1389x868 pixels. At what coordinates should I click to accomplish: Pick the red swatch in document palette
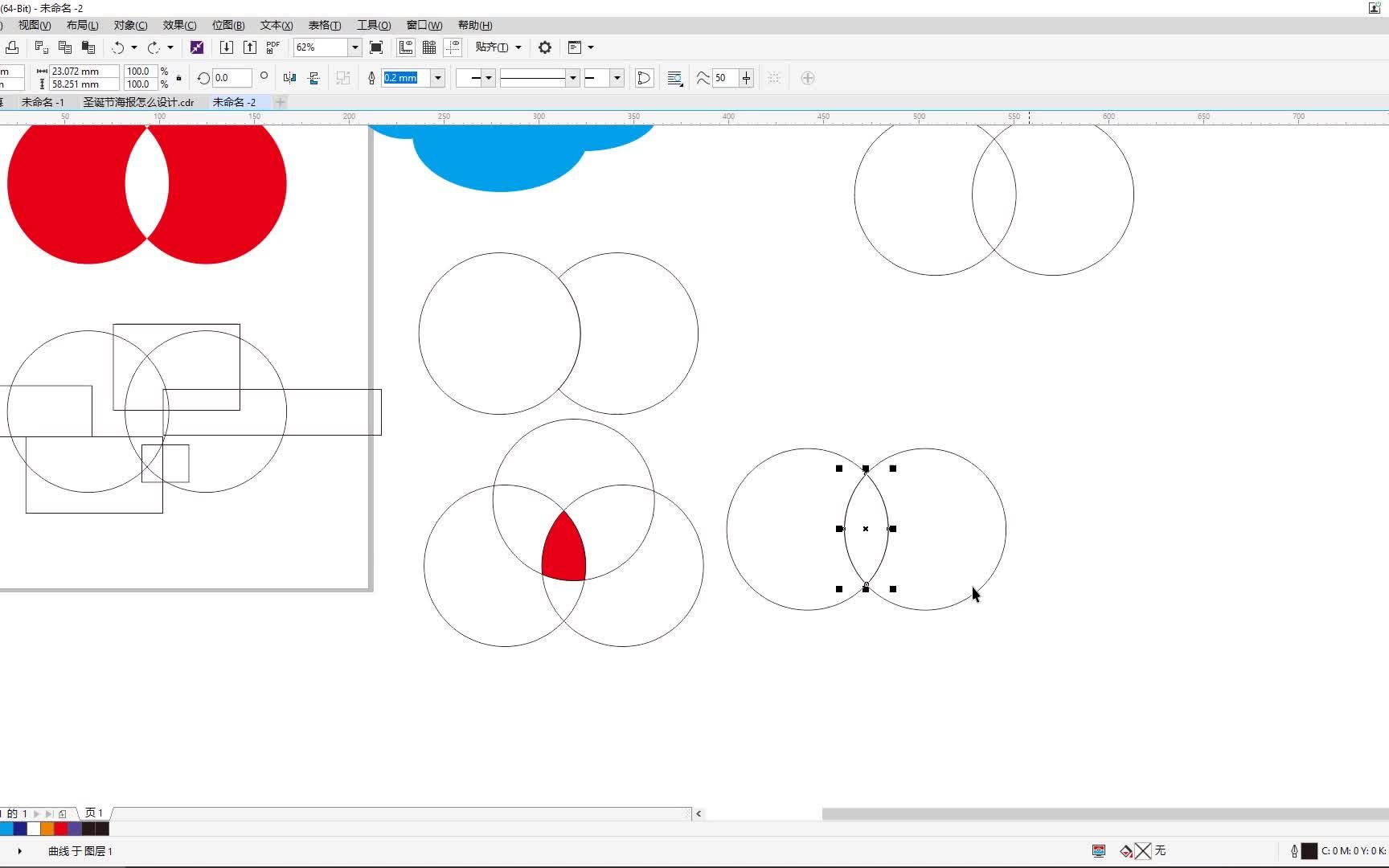[61, 829]
